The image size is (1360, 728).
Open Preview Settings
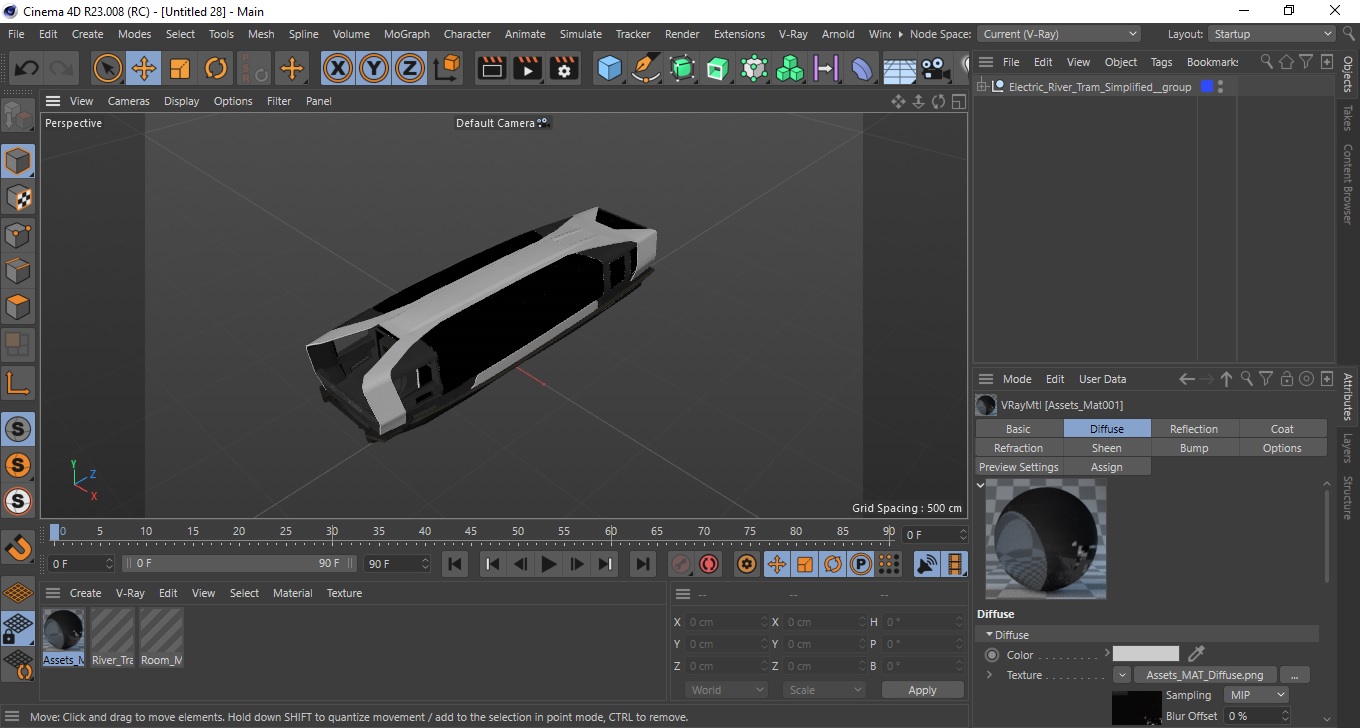(x=1018, y=467)
